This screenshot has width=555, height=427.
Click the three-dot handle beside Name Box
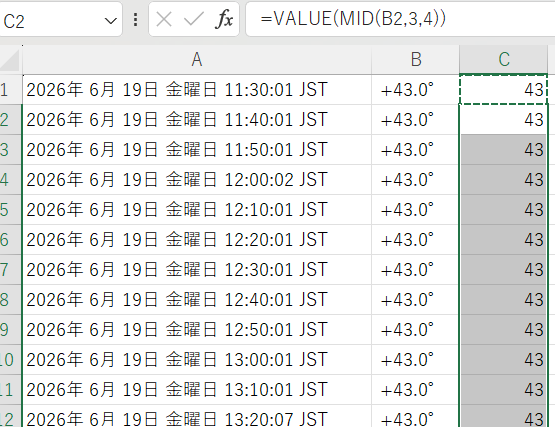136,20
